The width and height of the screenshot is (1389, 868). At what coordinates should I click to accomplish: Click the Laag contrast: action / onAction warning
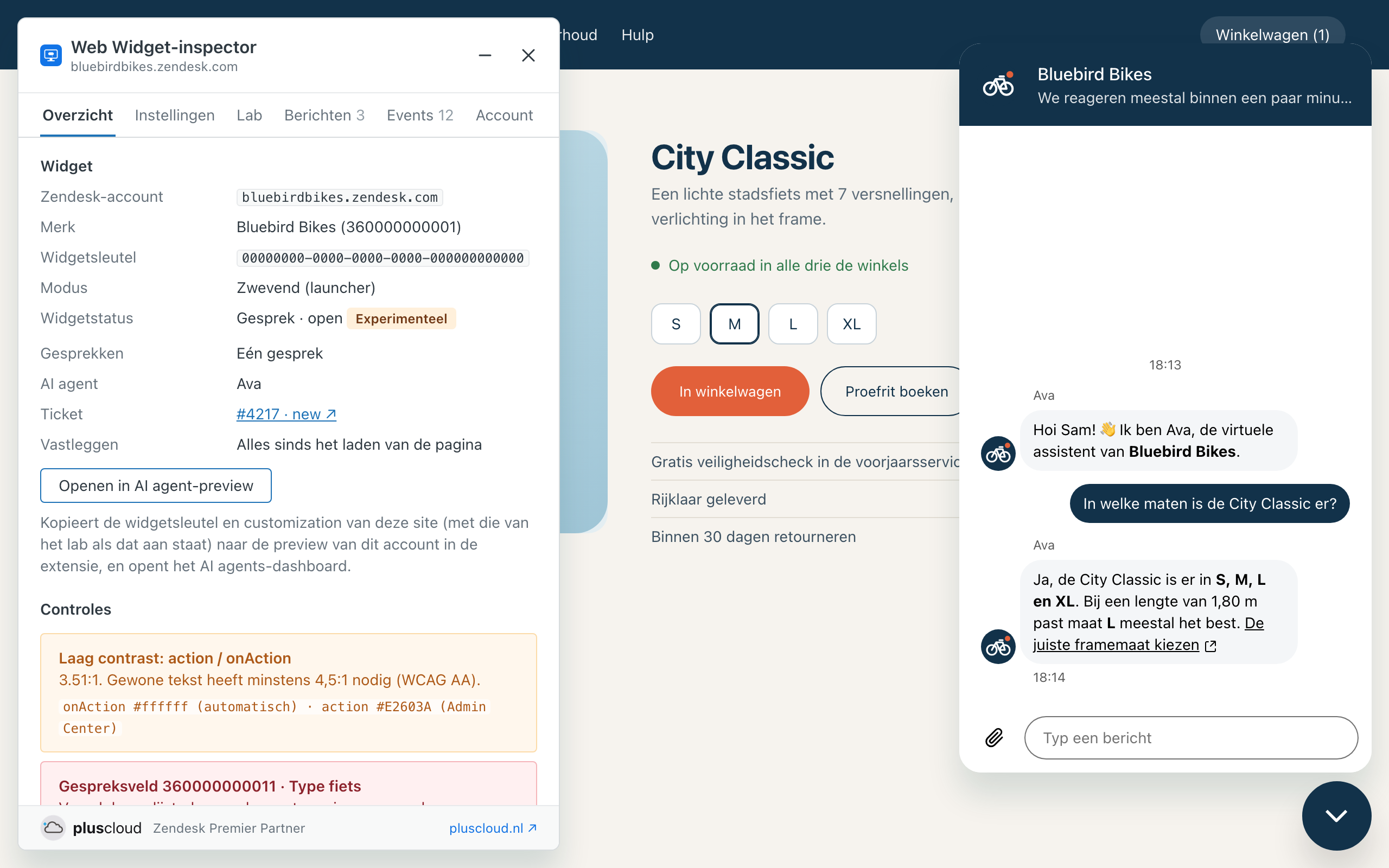[288, 692]
